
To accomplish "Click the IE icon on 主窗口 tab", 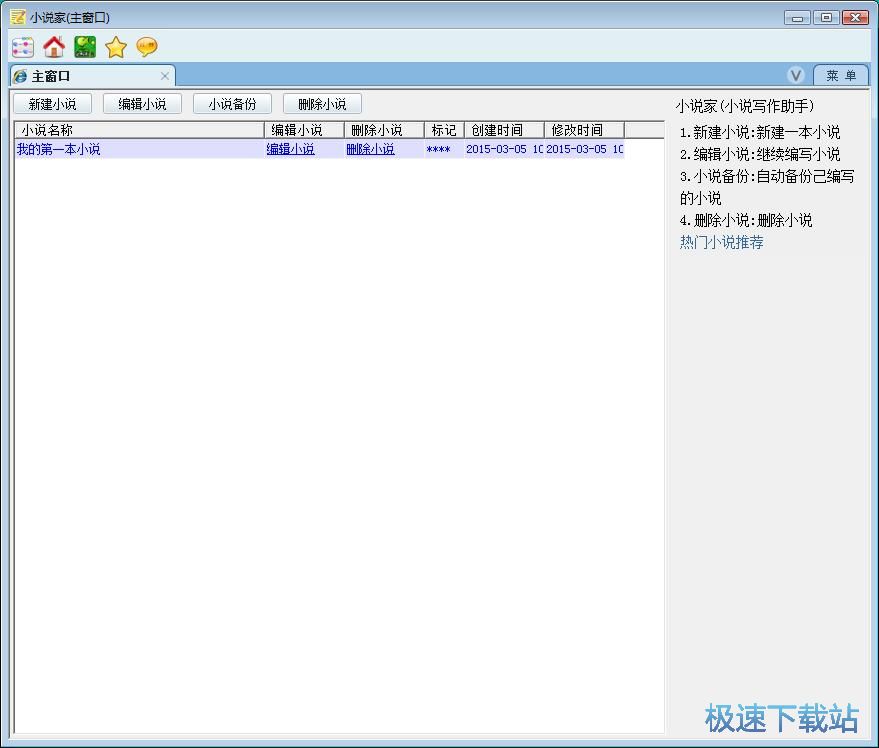I will (x=21, y=76).
